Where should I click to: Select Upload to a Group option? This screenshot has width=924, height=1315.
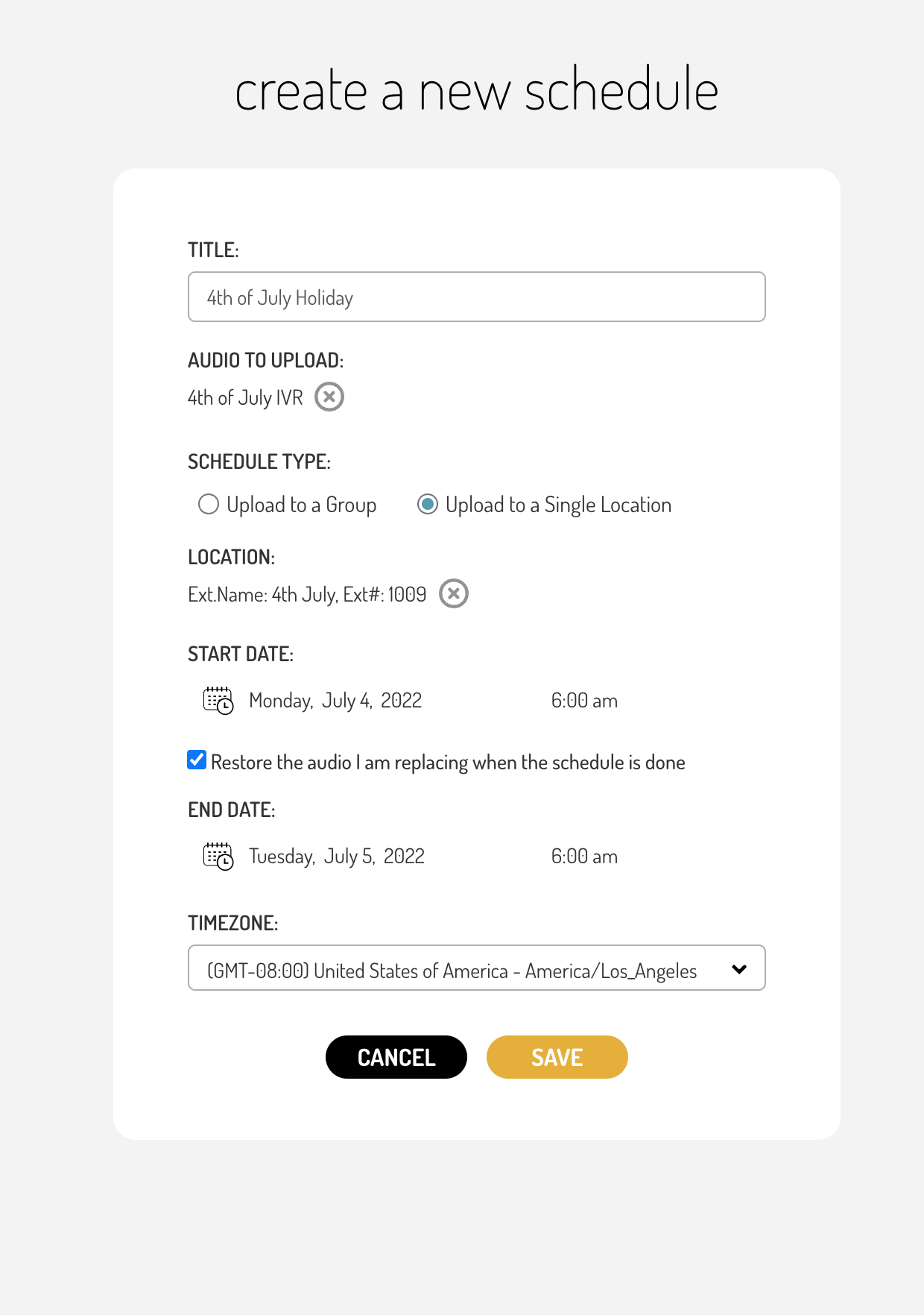[x=209, y=505]
